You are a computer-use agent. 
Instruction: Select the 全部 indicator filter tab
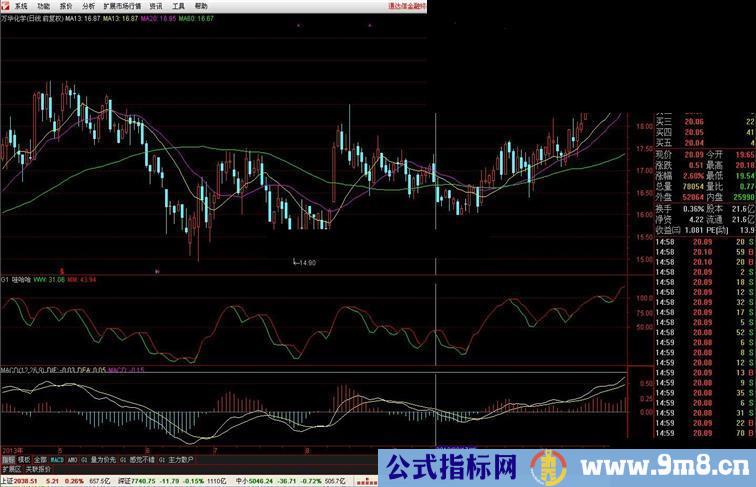click(x=39, y=459)
